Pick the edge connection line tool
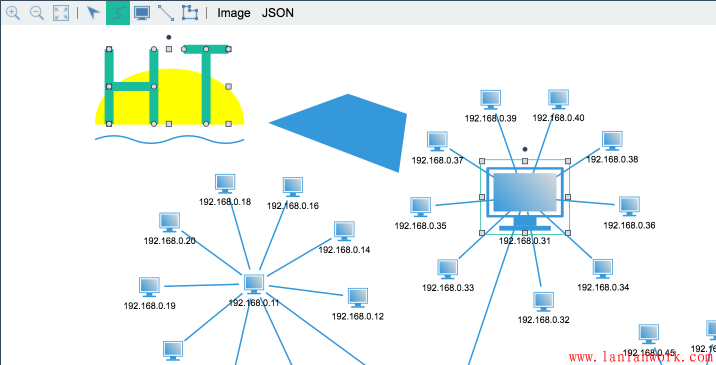 [x=166, y=13]
